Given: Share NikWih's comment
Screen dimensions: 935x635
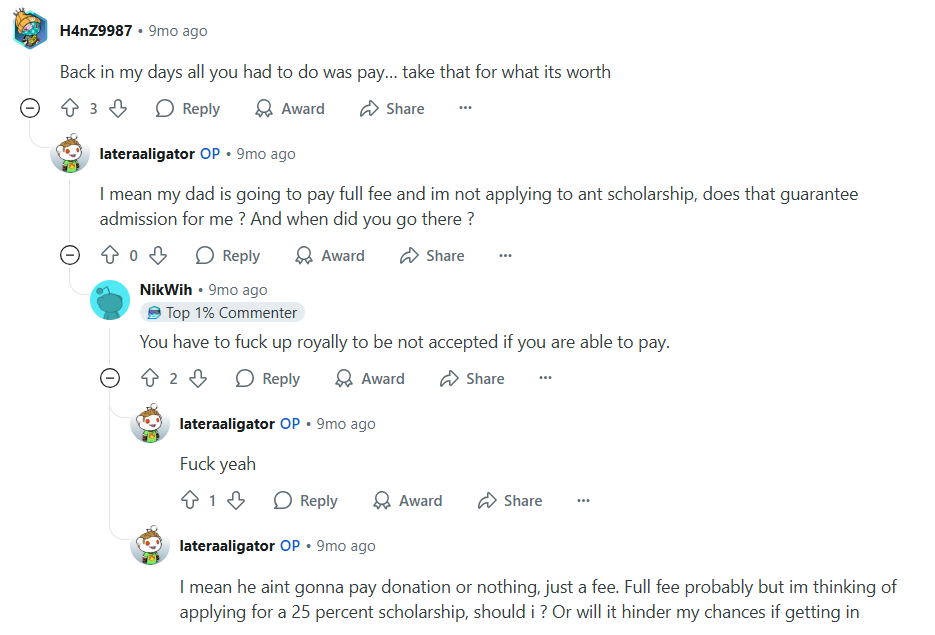Looking at the screenshot, I should click(471, 379).
